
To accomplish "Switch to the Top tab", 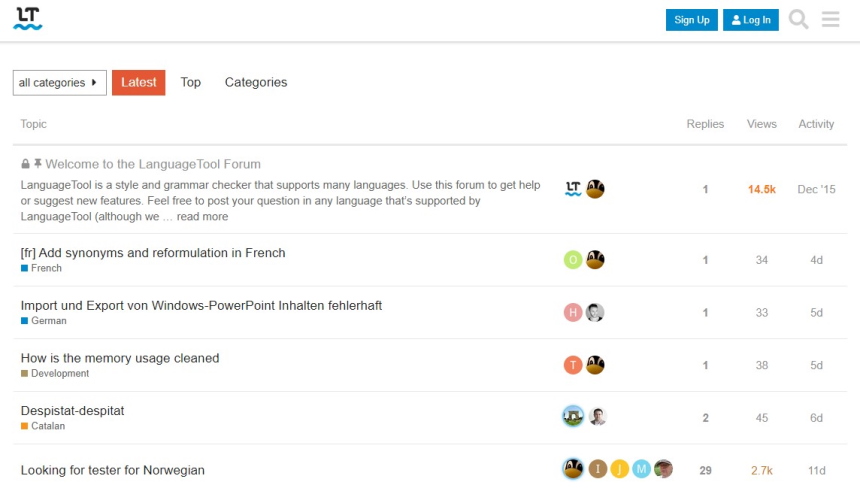I will [190, 82].
